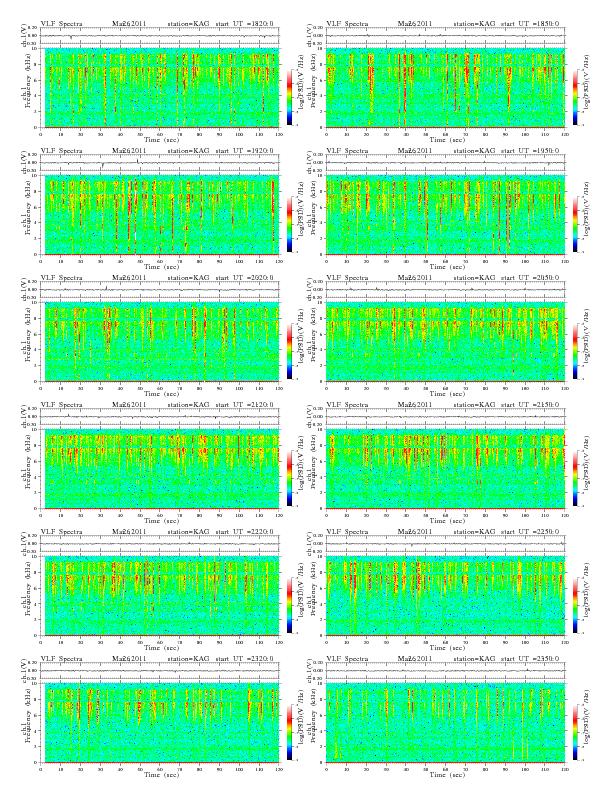This screenshot has height=792, width=612.
Task: Click the PSD color bar of the 2120:0 panel
Action: coord(289,478)
